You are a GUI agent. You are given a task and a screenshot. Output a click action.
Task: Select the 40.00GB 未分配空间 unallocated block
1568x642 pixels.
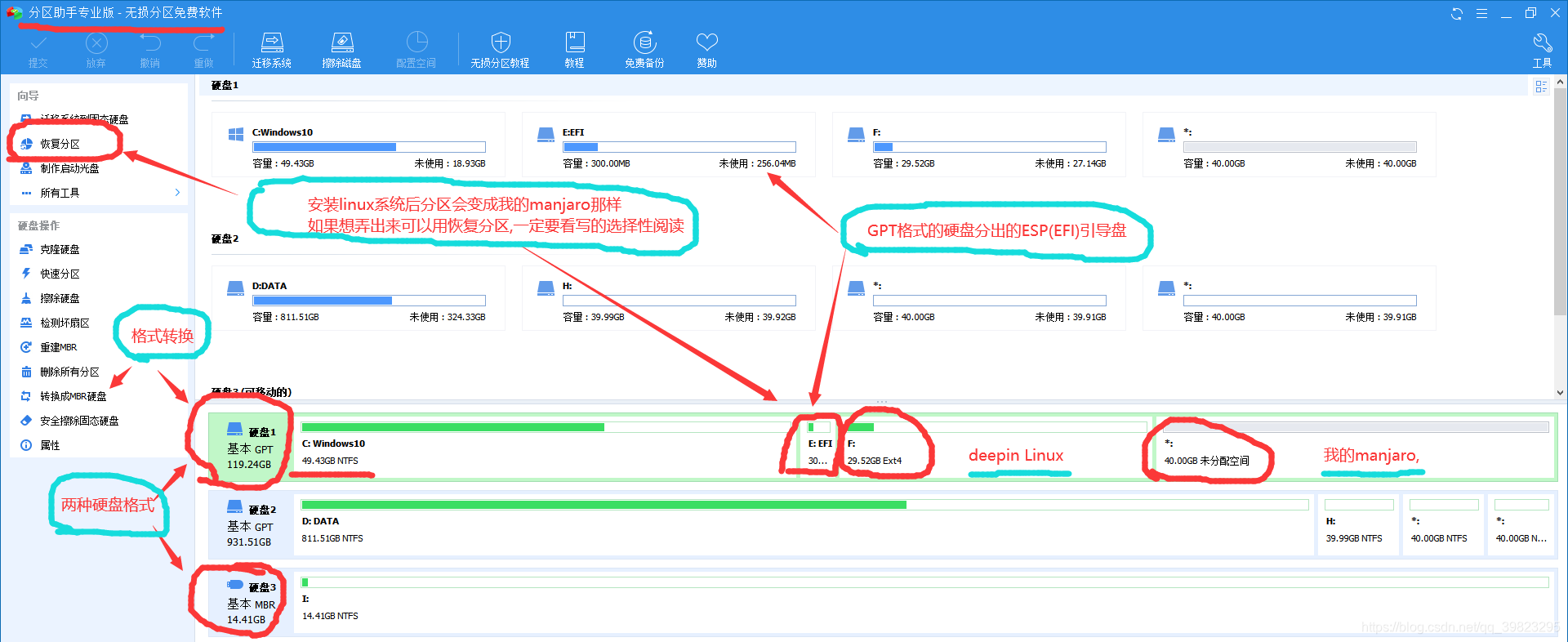coord(1355,447)
